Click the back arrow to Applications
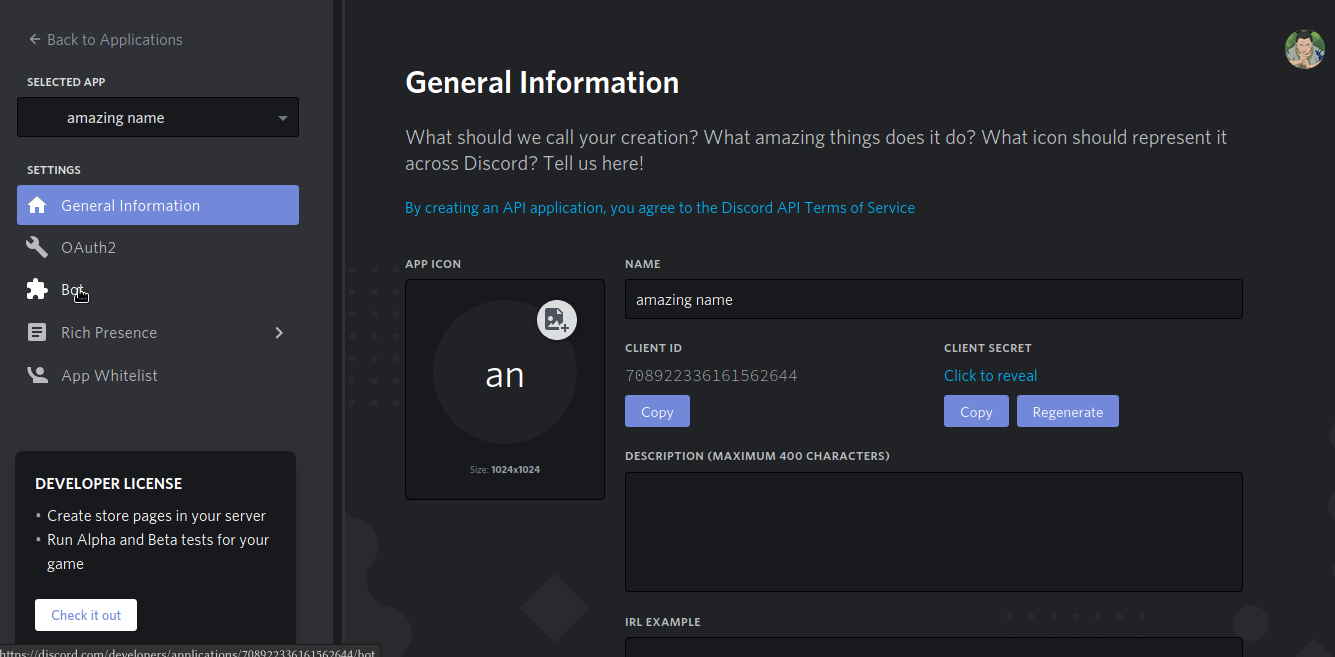This screenshot has width=1335, height=657. click(35, 40)
